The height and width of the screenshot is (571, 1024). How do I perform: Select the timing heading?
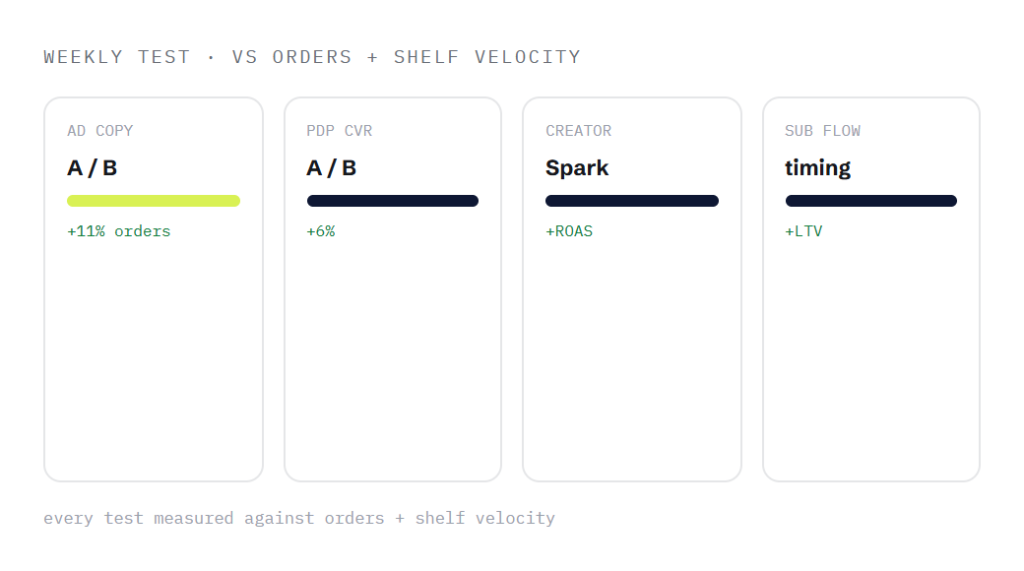(818, 169)
